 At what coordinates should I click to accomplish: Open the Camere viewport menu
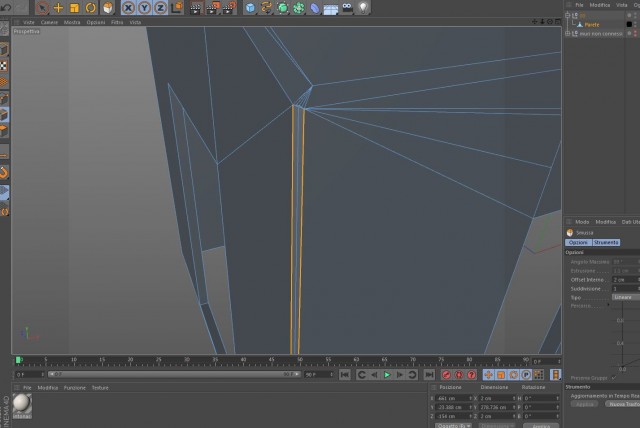pyautogui.click(x=49, y=22)
